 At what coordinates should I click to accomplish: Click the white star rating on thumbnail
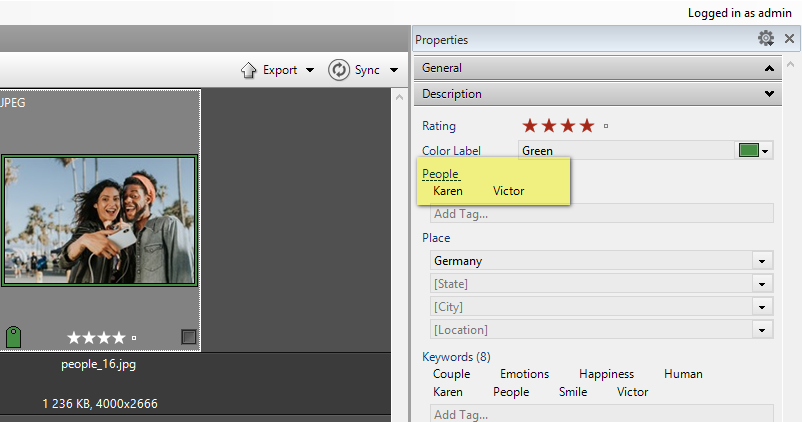[96, 338]
